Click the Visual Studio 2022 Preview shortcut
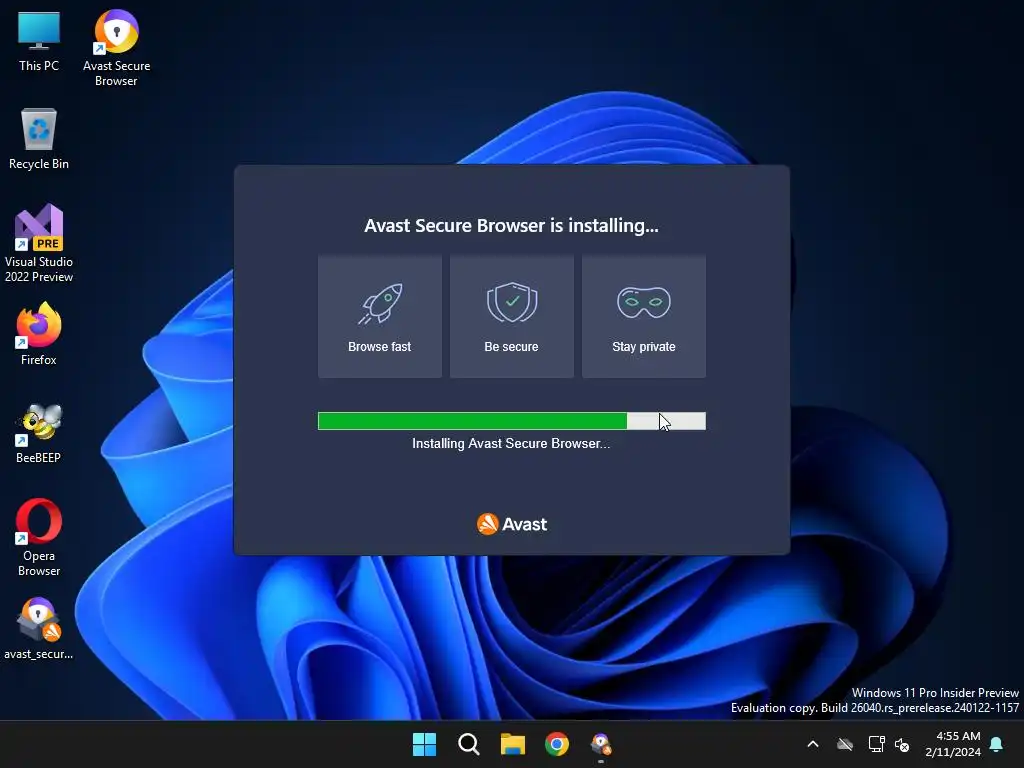Viewport: 1024px width, 768px height. (39, 243)
